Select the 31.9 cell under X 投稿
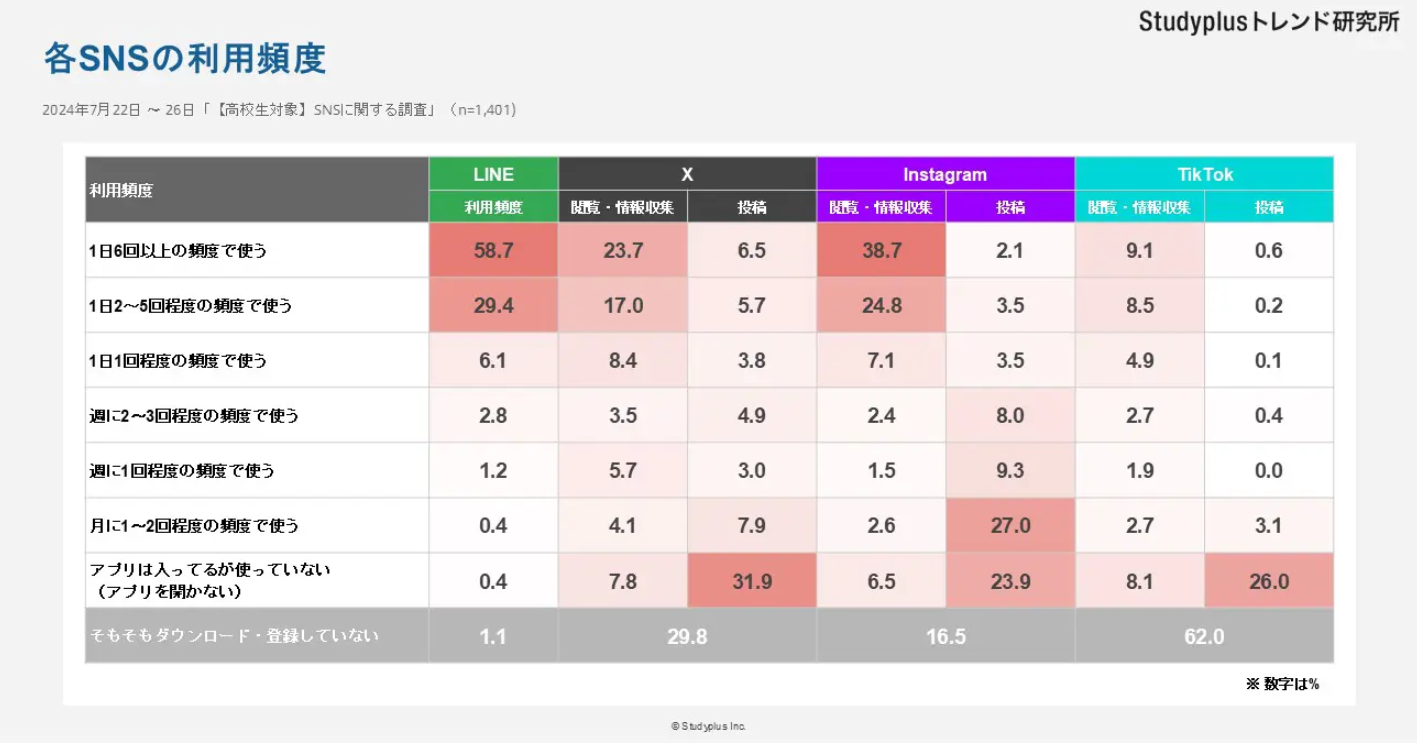This screenshot has width=1417, height=745. (x=752, y=581)
